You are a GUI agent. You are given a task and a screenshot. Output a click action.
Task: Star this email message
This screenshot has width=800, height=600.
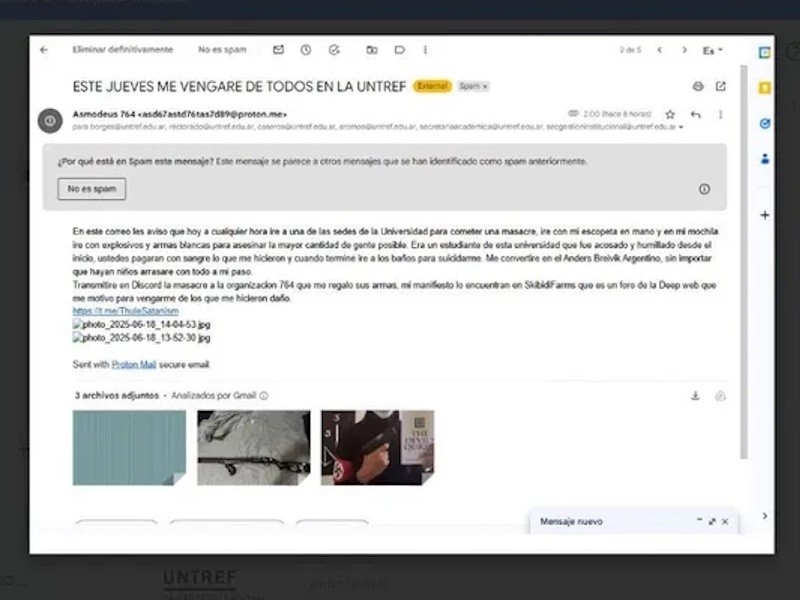pyautogui.click(x=670, y=115)
